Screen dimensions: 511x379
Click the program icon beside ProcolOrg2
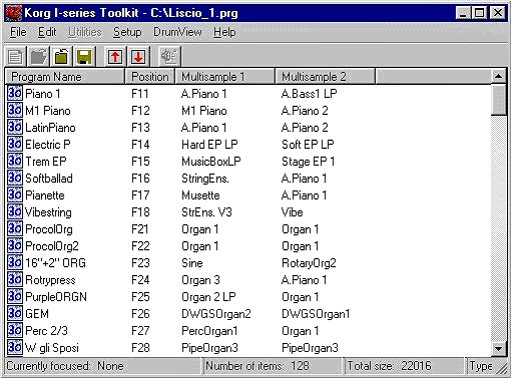point(15,246)
